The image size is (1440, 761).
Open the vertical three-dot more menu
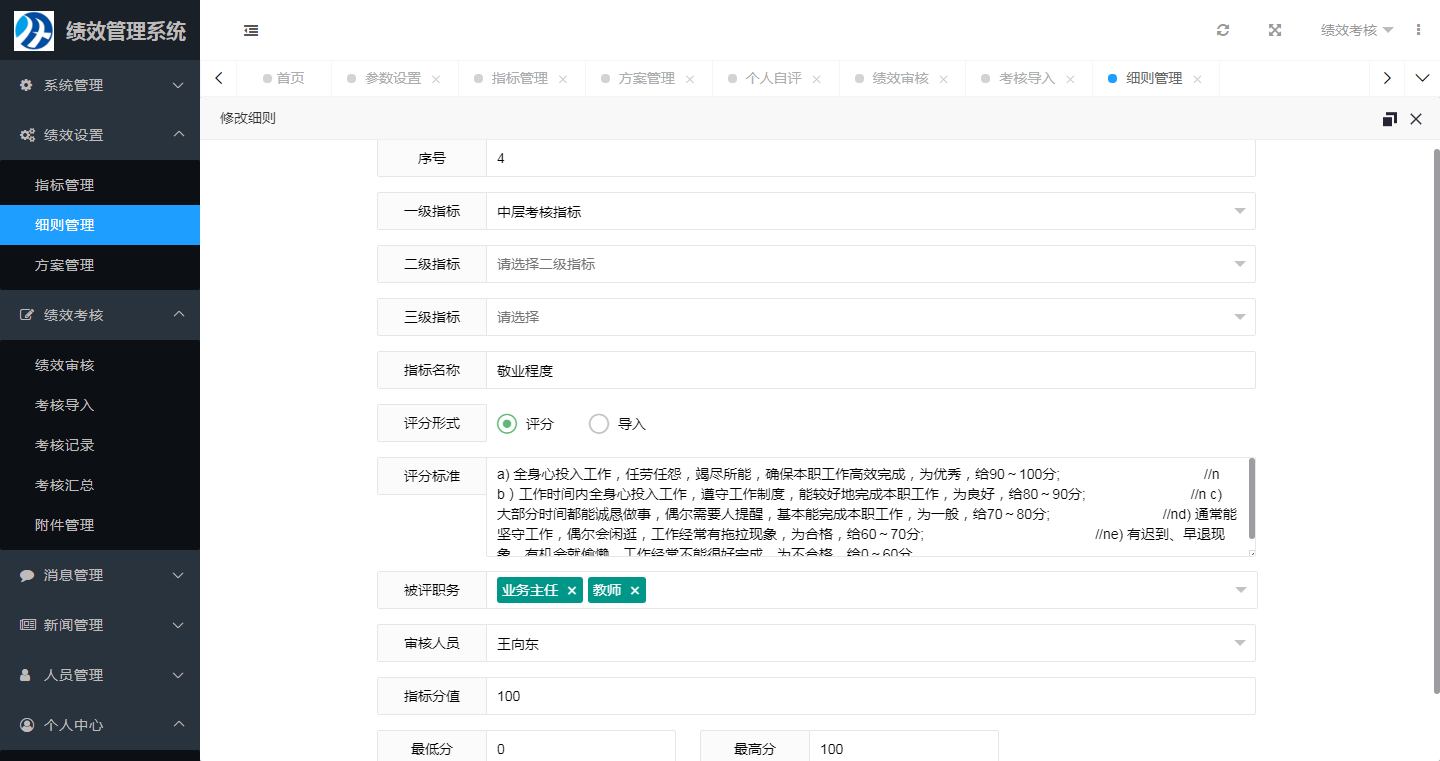coord(1418,30)
